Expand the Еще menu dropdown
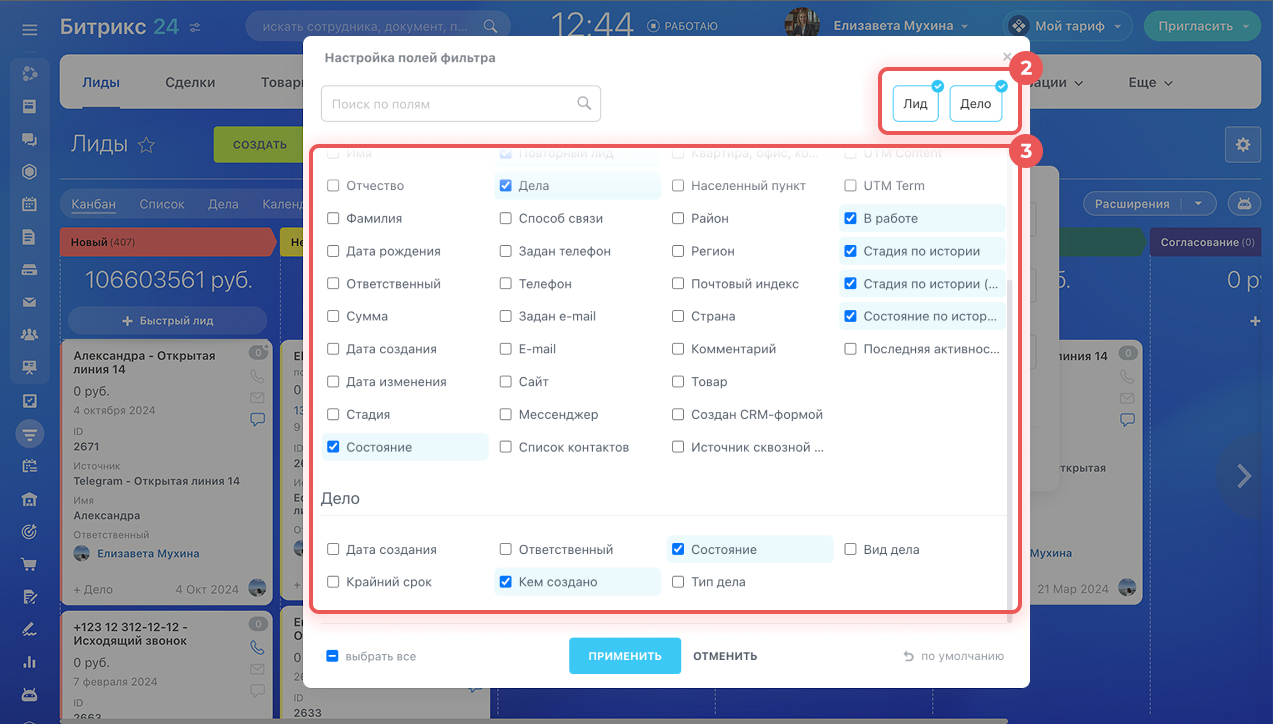This screenshot has width=1273, height=724. coord(1149,83)
